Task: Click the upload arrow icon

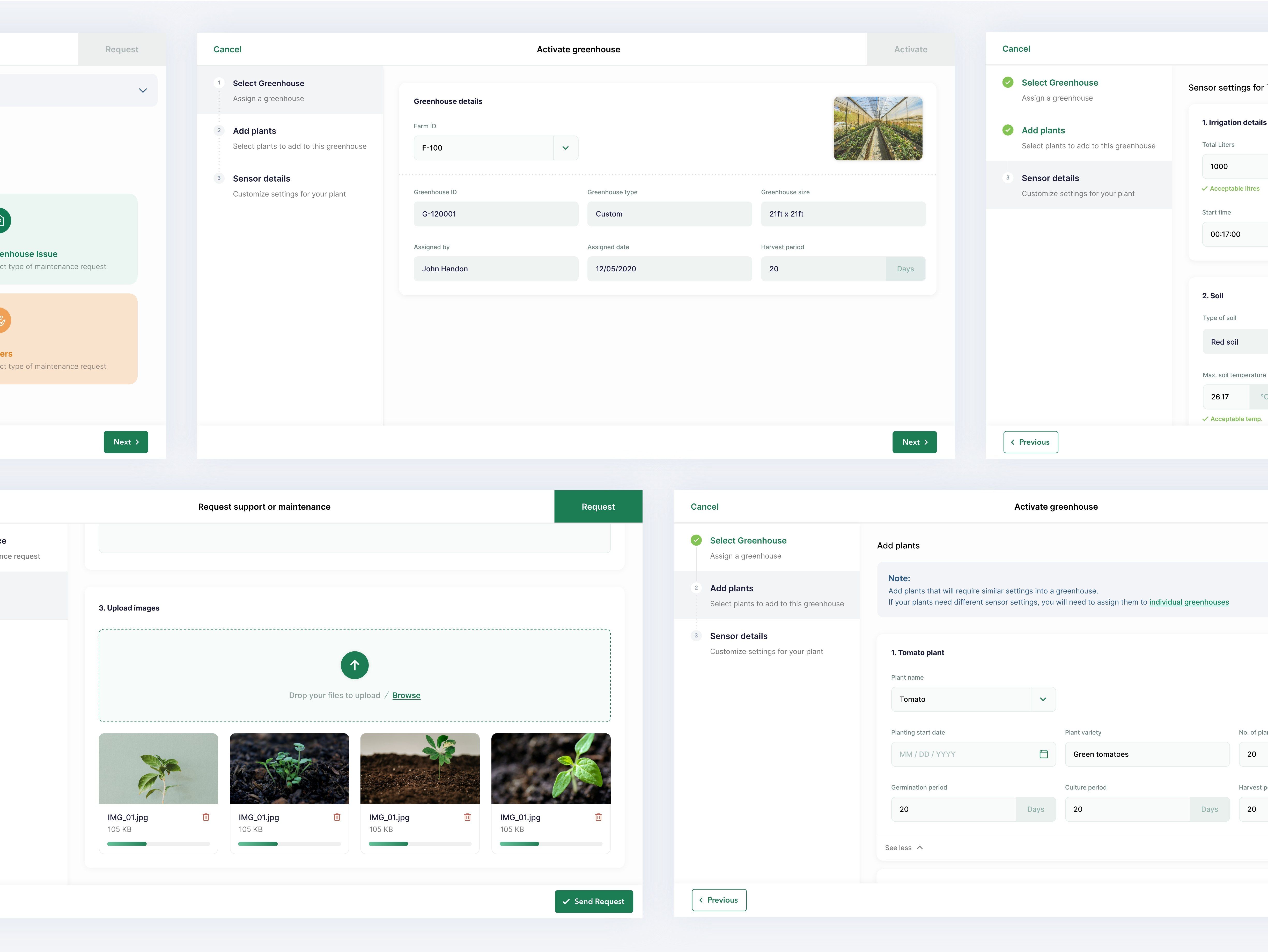Action: click(x=354, y=665)
